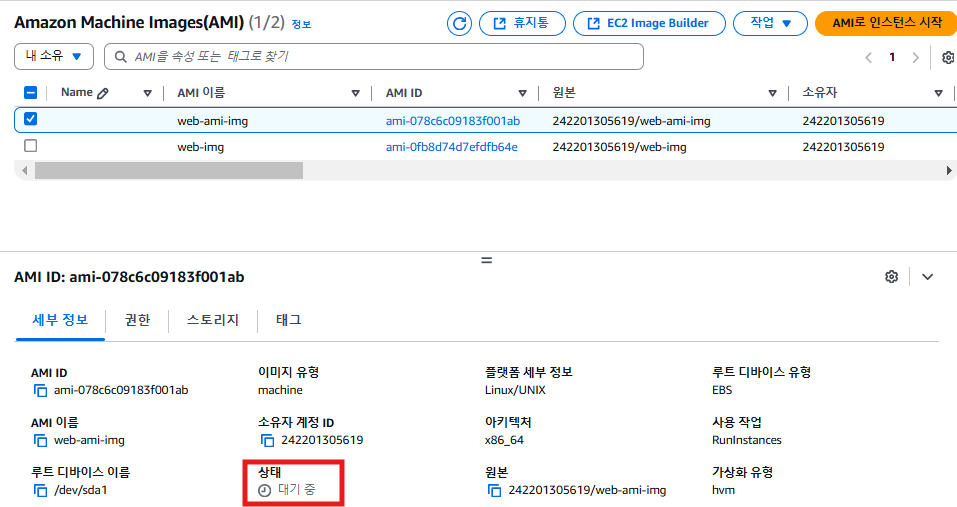This screenshot has height=507, width=957.
Task: Click the hvm virtualization value
Action: point(723,490)
